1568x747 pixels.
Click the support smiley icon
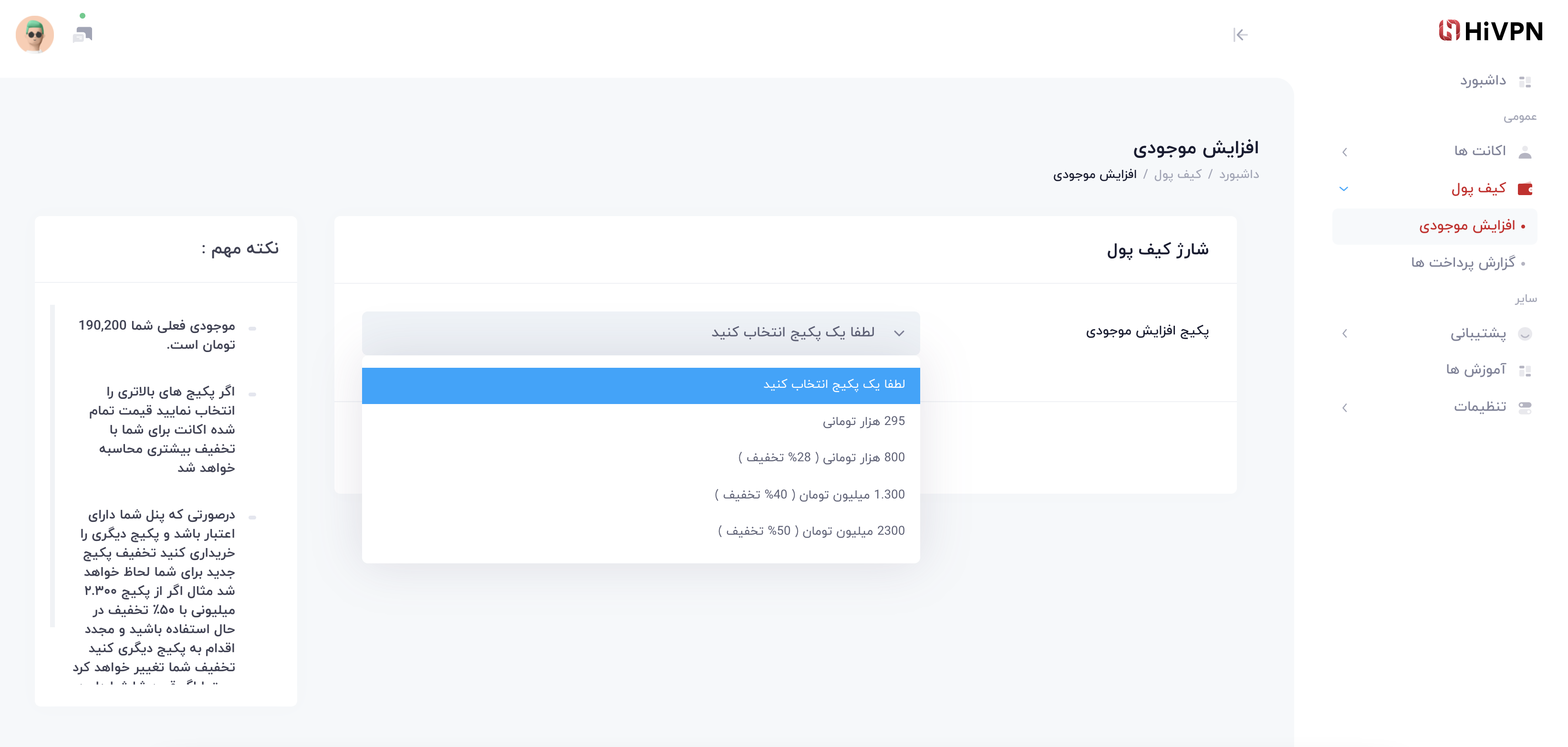pos(1525,333)
